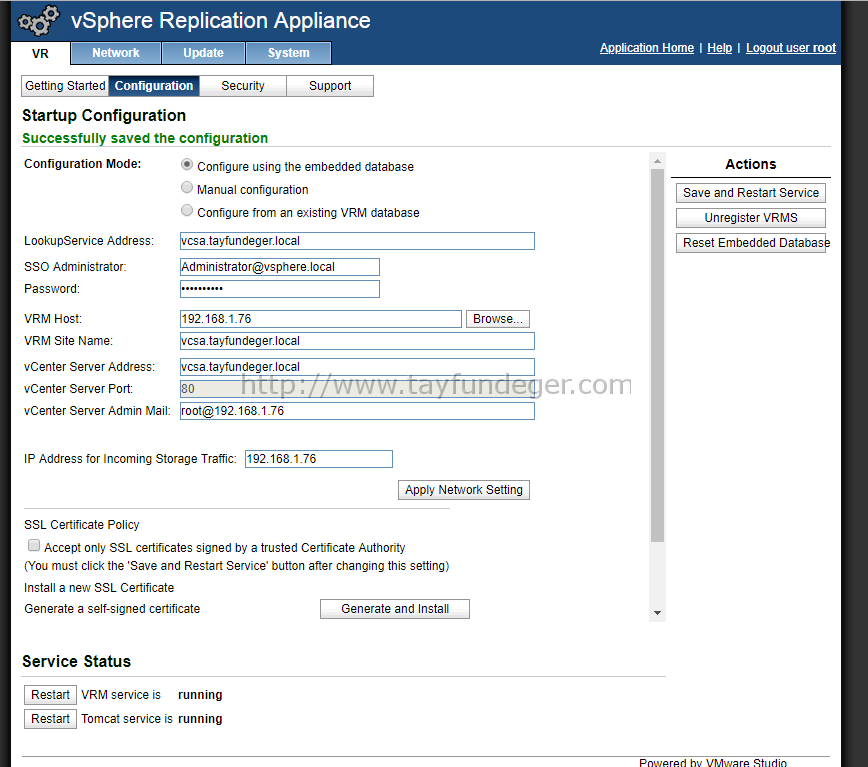The image size is (868, 767).
Task: Restart the Tomcat service
Action: 50,719
